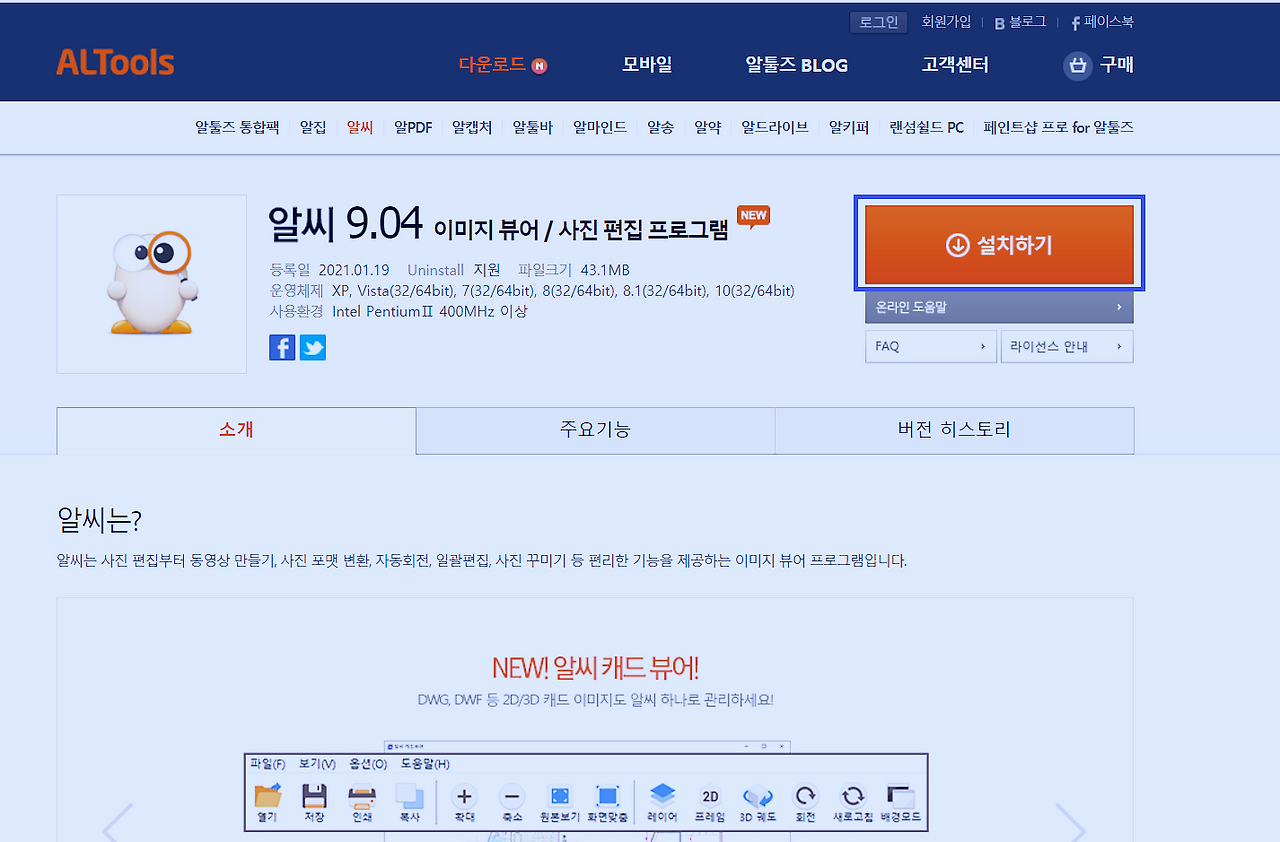Select 알키퍼 in product bar
The width and height of the screenshot is (1280, 842).
click(x=849, y=128)
